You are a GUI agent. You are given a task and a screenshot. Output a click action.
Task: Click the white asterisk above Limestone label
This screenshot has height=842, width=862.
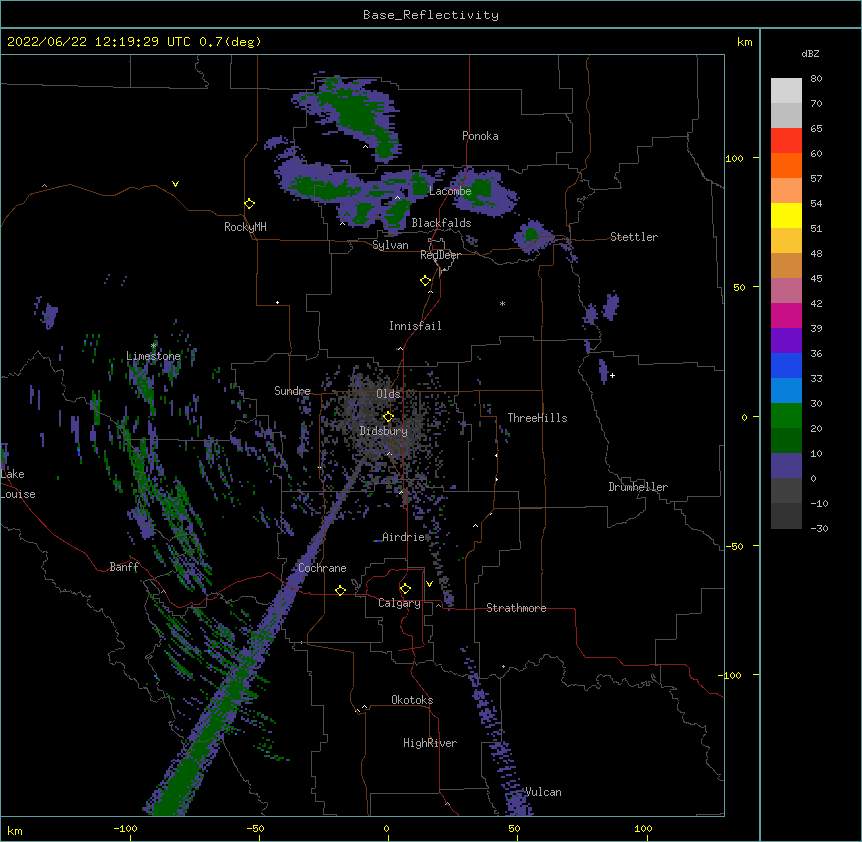click(x=153, y=346)
